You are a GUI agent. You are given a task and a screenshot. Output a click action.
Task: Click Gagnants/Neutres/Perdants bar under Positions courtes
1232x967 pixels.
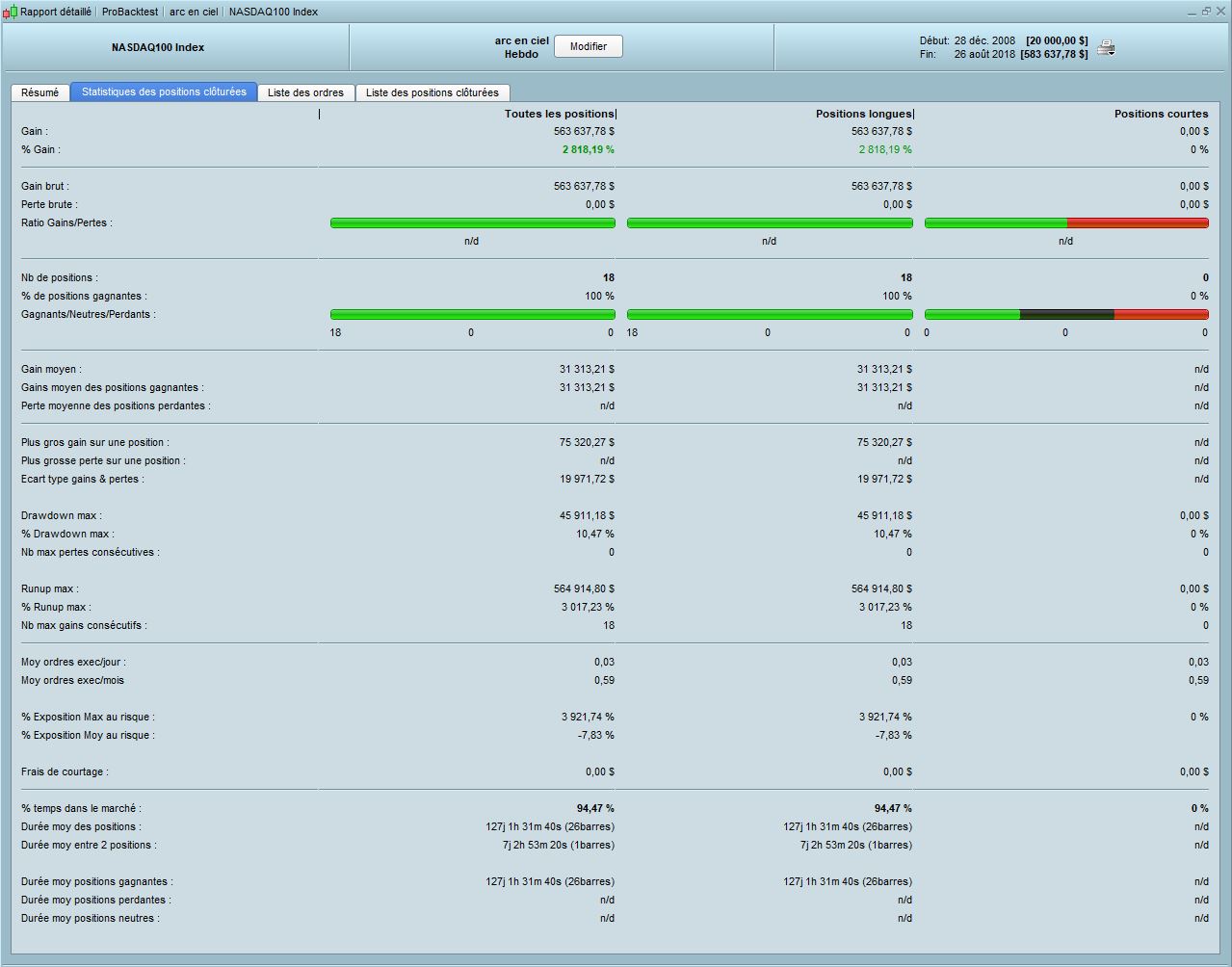click(x=1066, y=314)
